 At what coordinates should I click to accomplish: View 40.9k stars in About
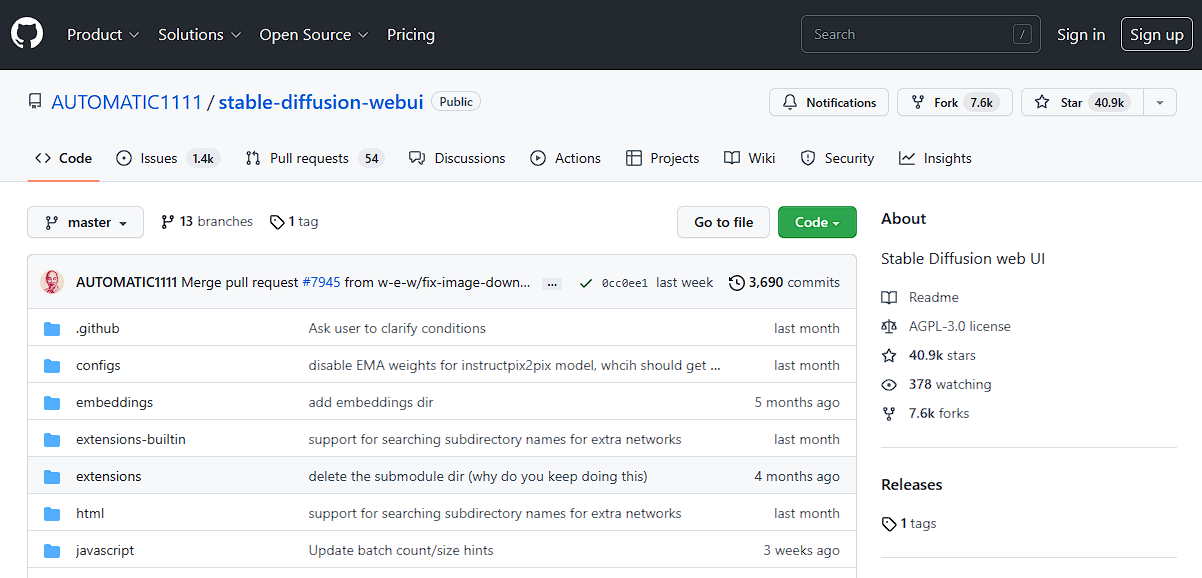pyautogui.click(x=929, y=355)
